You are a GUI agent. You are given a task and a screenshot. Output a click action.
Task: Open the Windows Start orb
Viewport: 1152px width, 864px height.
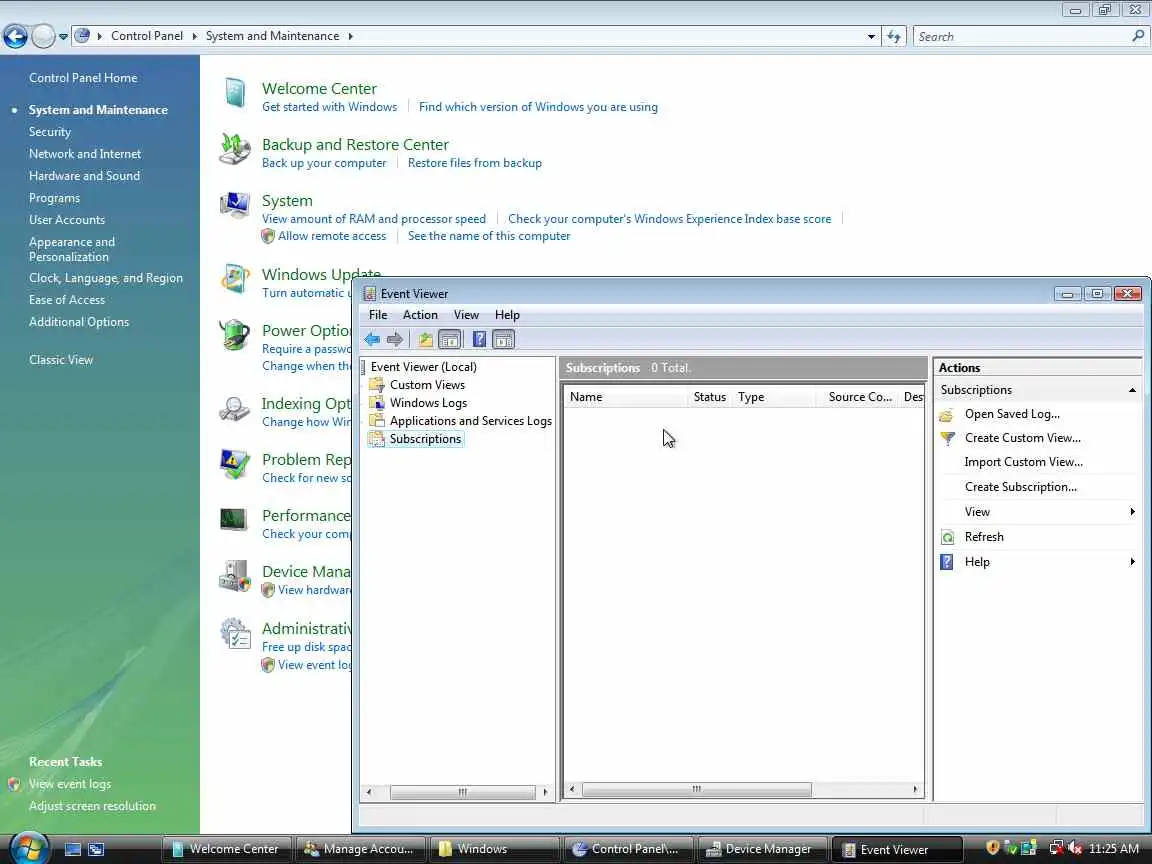coord(29,849)
